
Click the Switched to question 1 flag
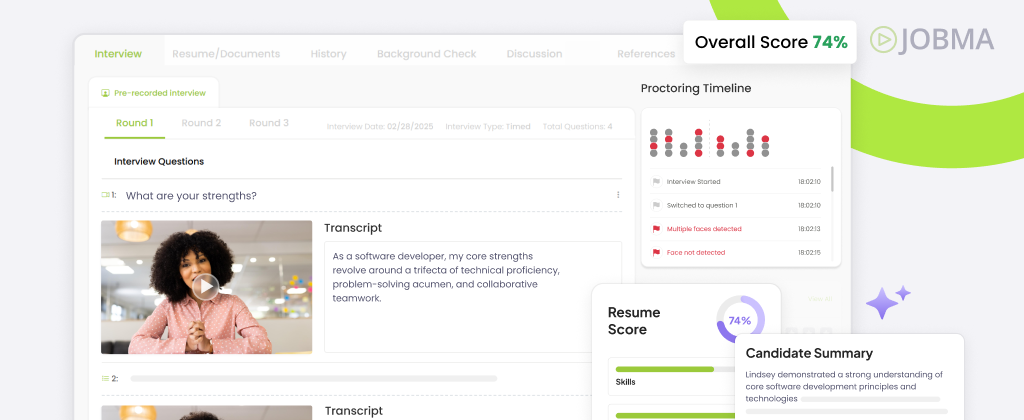[x=656, y=205]
